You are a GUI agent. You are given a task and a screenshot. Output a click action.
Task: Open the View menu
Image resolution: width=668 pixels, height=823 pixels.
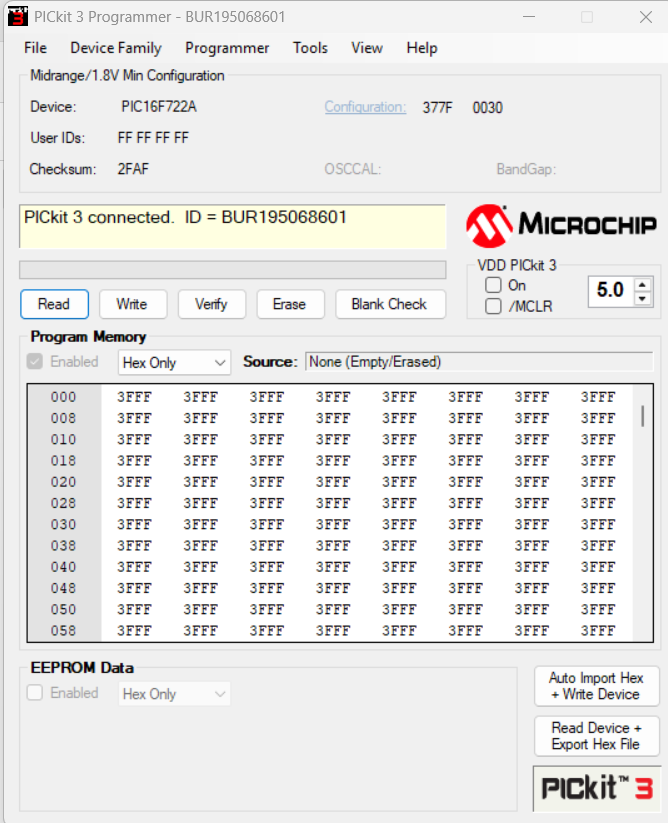[x=367, y=48]
